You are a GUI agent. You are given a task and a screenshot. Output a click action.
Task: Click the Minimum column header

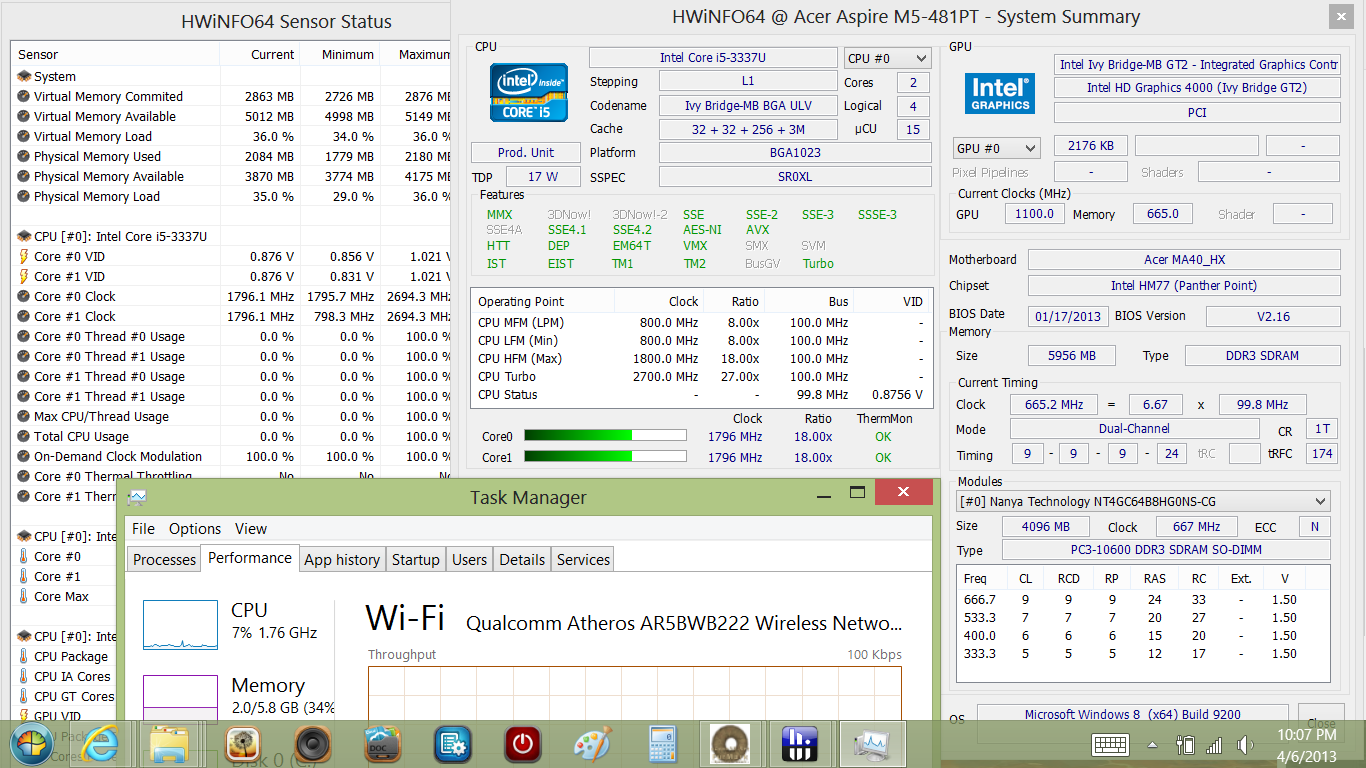pyautogui.click(x=338, y=55)
